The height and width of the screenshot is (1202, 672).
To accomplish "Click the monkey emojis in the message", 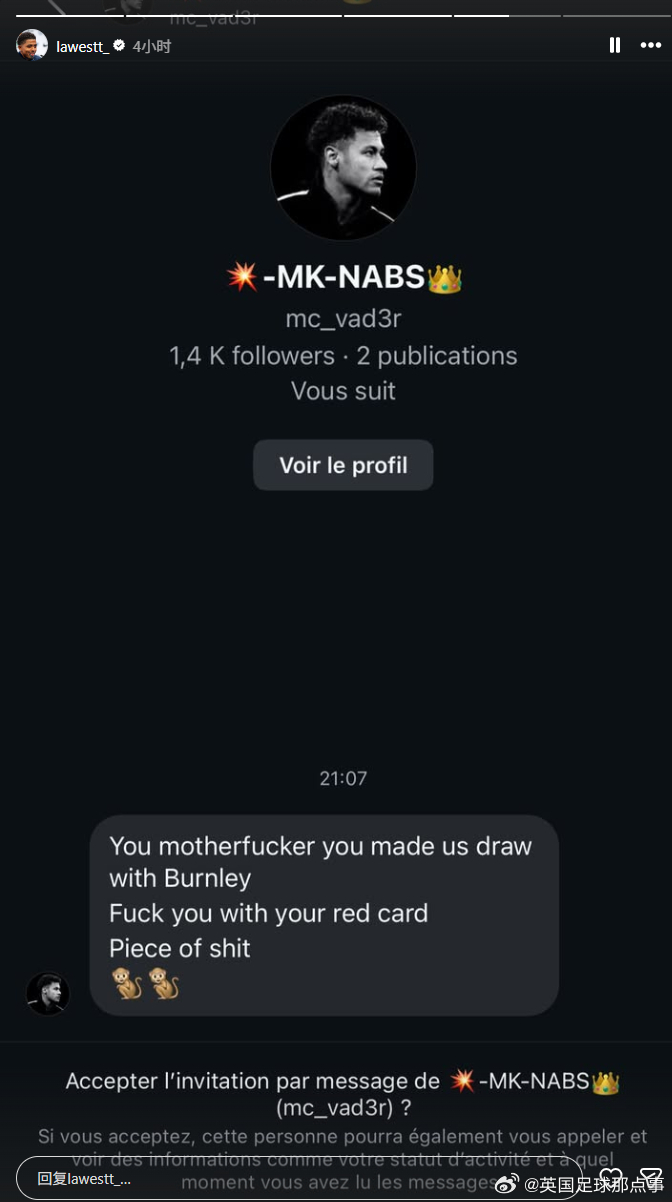I will pyautogui.click(x=145, y=983).
